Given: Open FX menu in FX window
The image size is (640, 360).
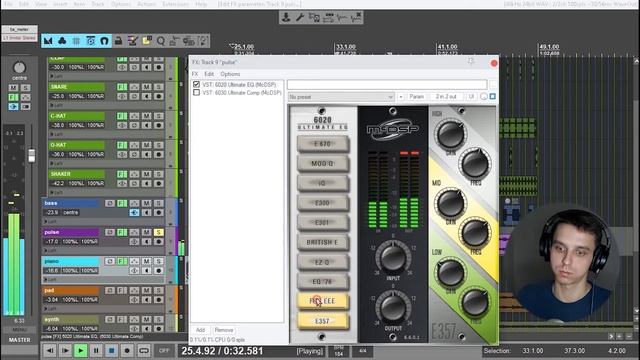Looking at the screenshot, I should 195,74.
